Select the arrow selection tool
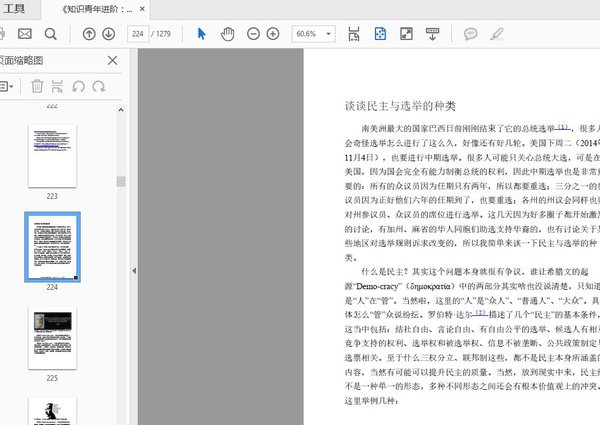Screen dimensions: 600x425 [x=201, y=34]
